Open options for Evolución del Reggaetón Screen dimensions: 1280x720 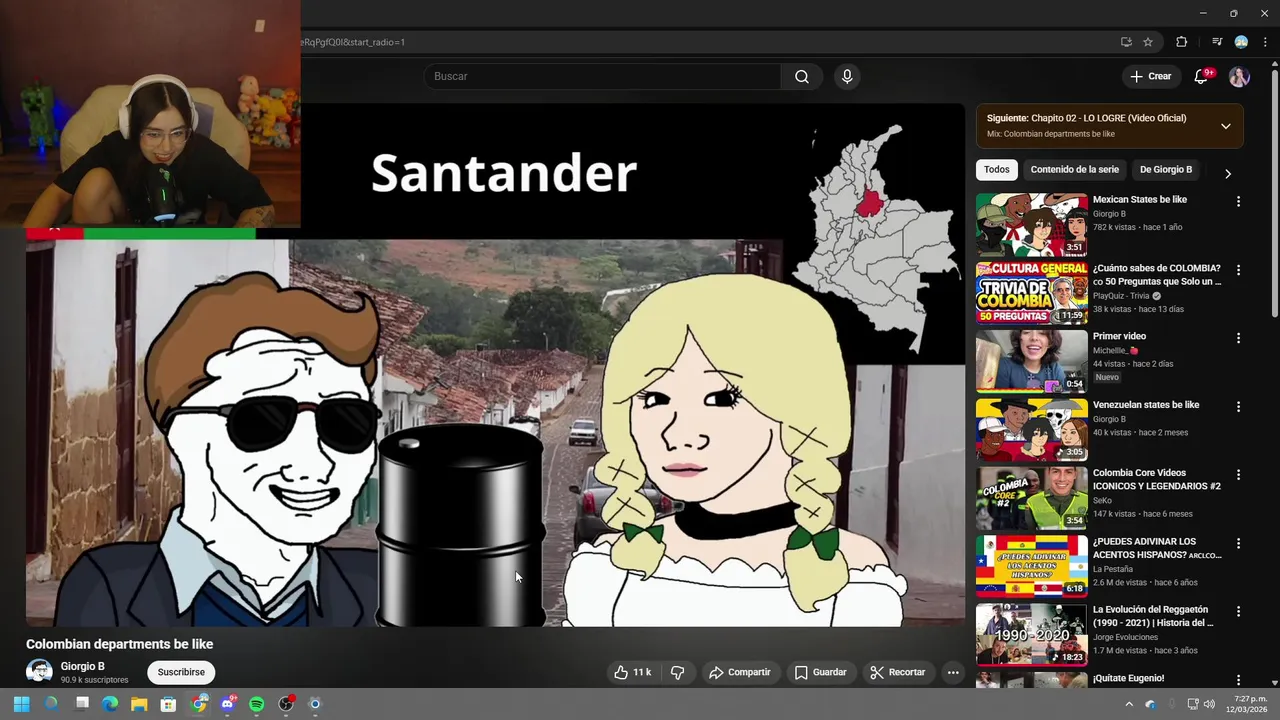[1238, 612]
